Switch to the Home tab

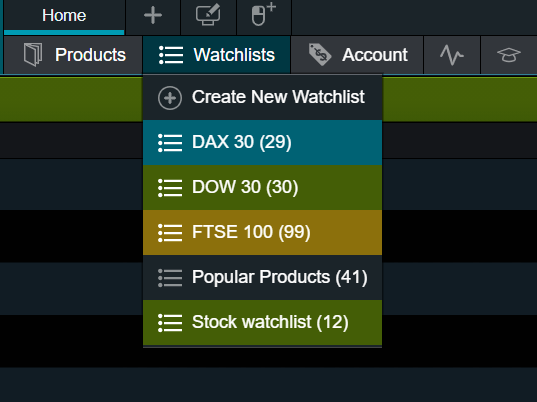tap(64, 17)
